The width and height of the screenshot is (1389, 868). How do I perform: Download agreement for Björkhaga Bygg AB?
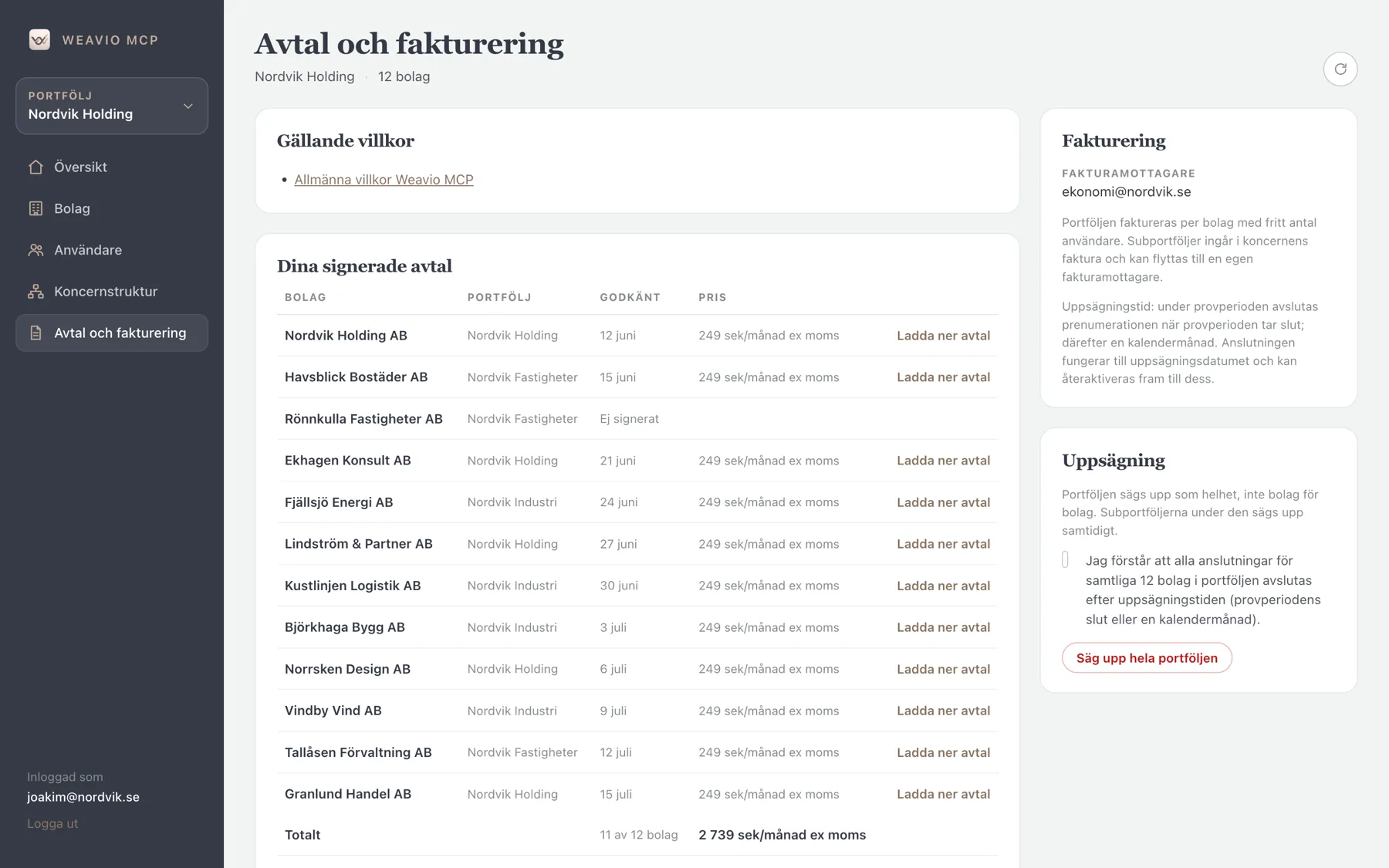click(943, 627)
